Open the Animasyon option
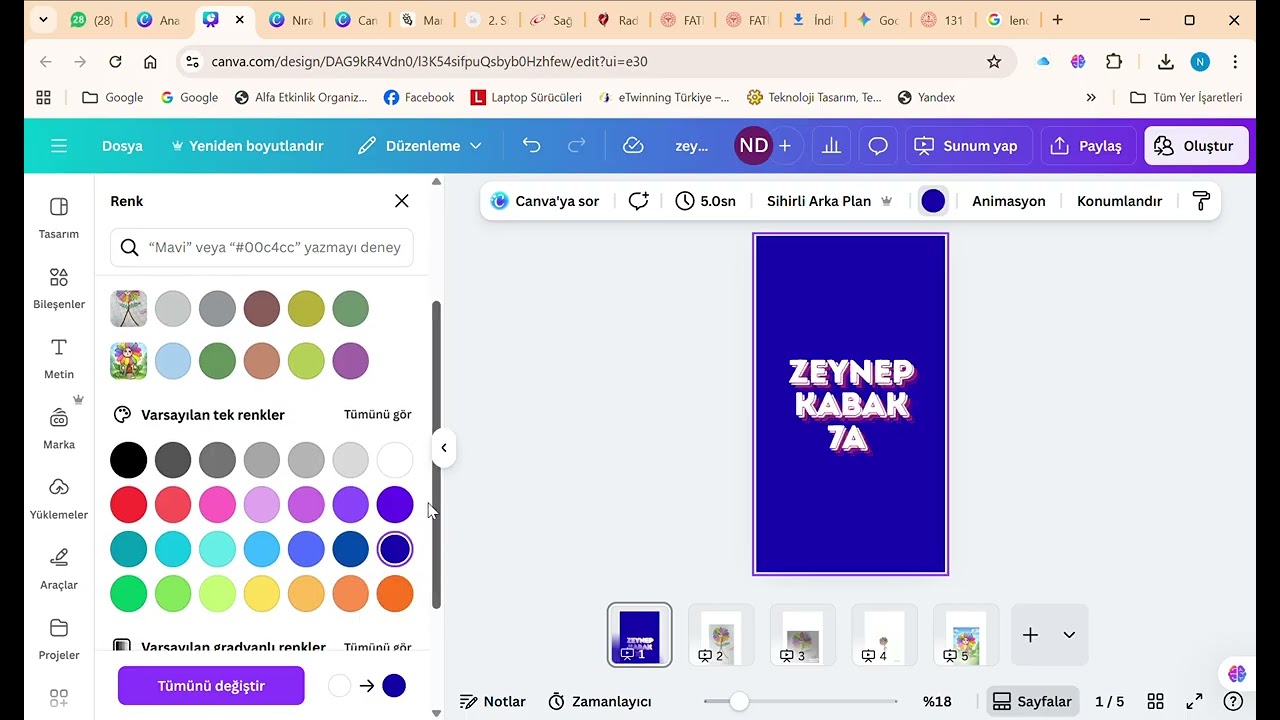1280x720 pixels. 1009,201
